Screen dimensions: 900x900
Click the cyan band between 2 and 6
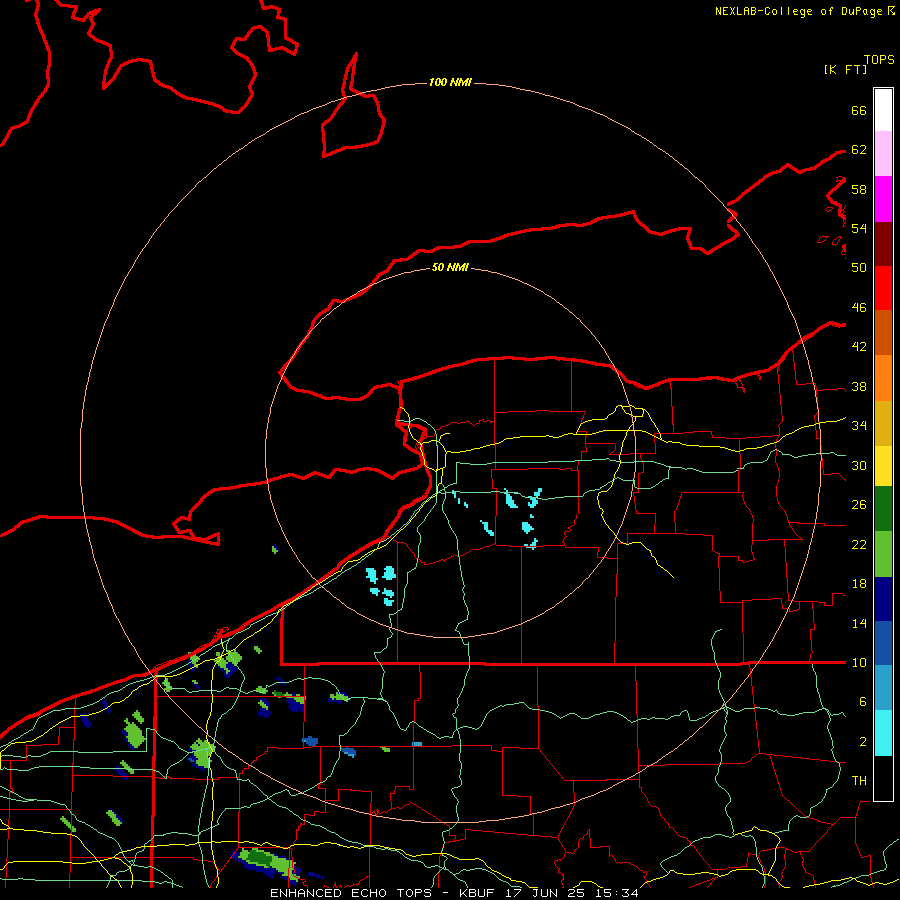point(883,733)
